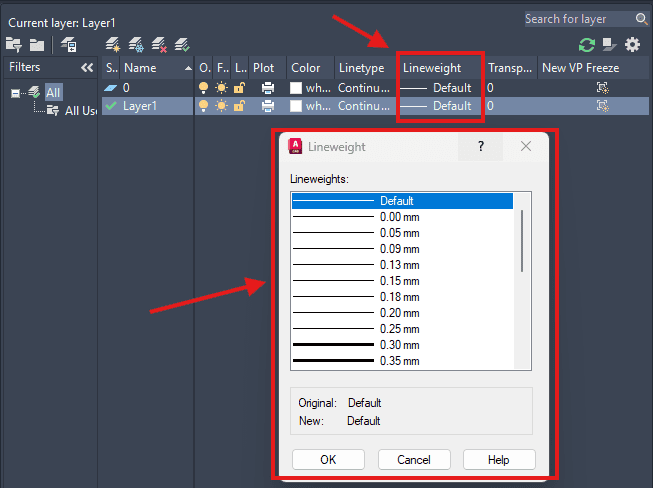653x488 pixels.
Task: Collapse the Filters panel with double chevron
Action: click(x=87, y=68)
